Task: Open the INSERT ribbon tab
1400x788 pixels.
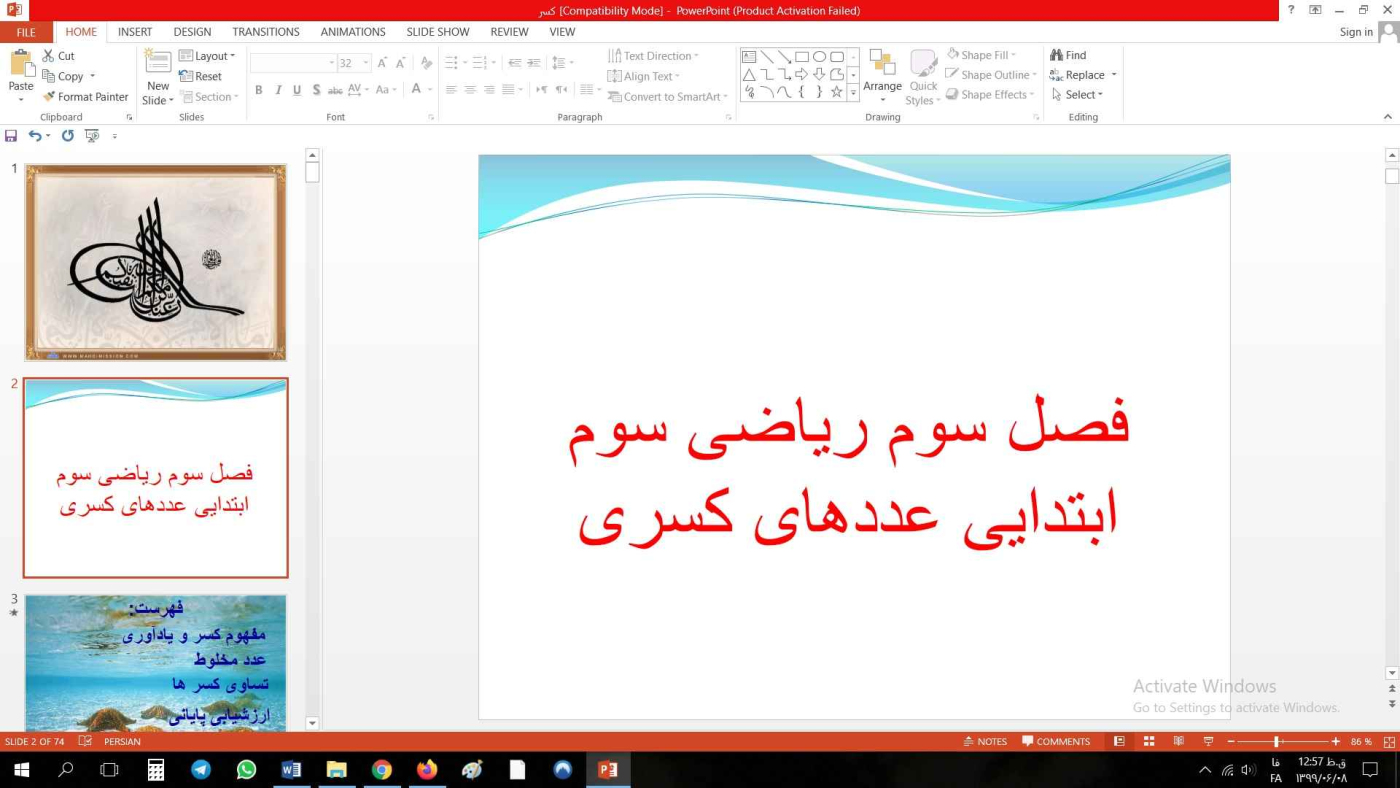Action: pyautogui.click(x=135, y=32)
